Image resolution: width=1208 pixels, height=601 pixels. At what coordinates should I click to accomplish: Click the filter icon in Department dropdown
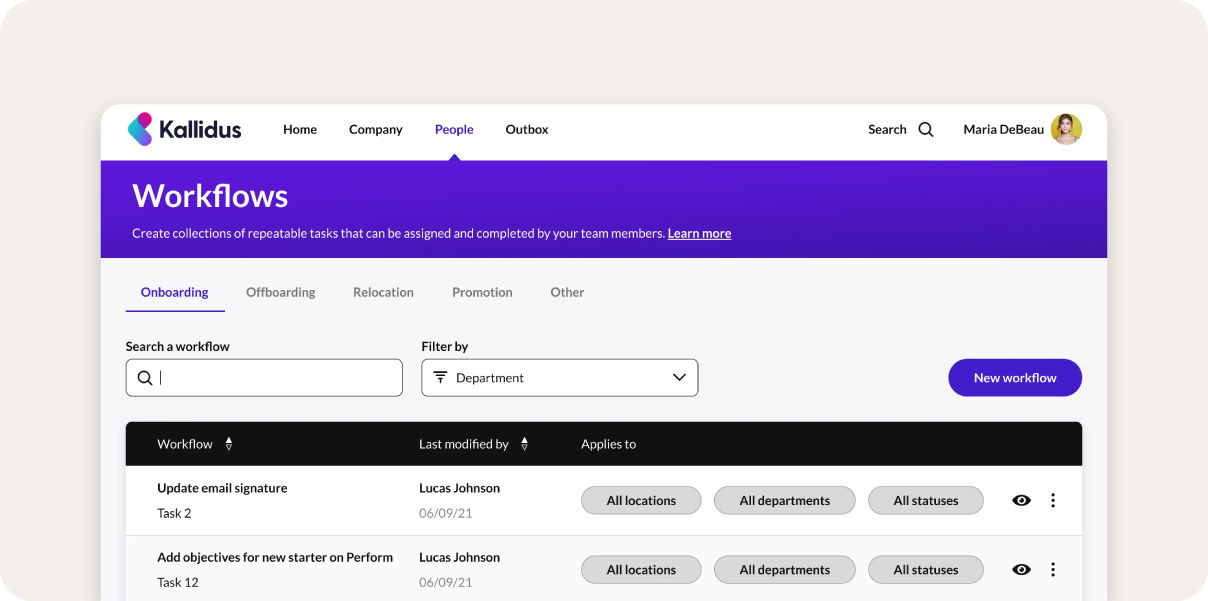tap(440, 377)
